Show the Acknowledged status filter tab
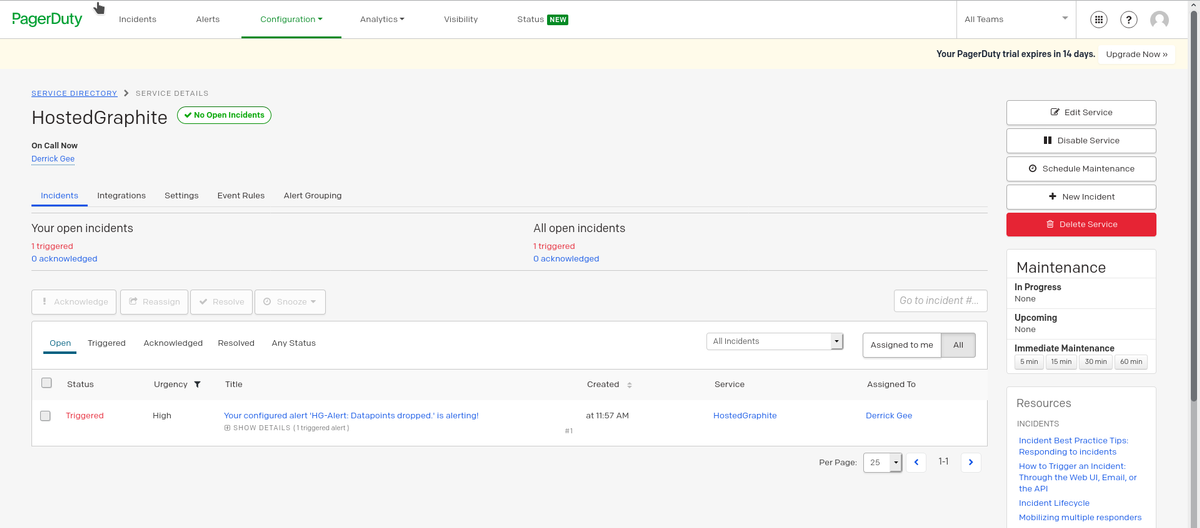 tap(173, 343)
